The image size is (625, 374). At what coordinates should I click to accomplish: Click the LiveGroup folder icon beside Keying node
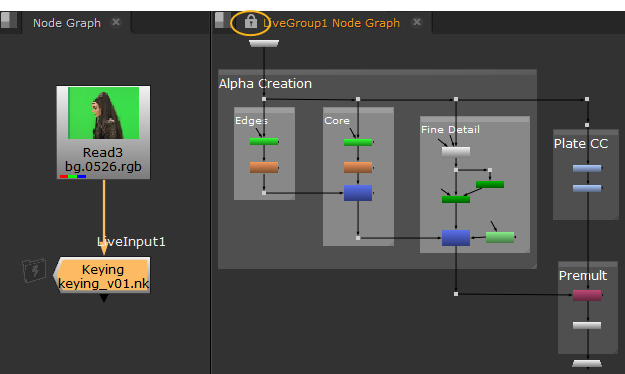(x=34, y=270)
